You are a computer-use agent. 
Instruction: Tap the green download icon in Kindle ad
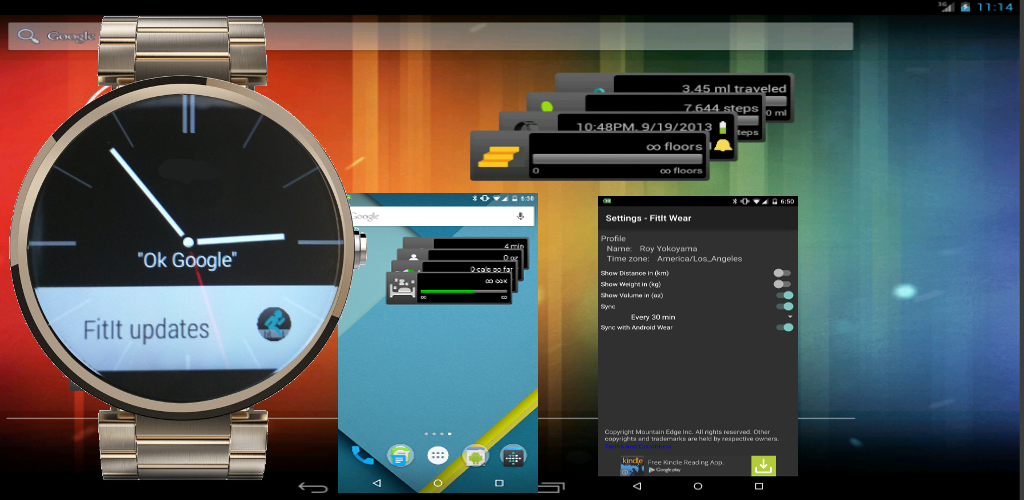click(x=763, y=466)
